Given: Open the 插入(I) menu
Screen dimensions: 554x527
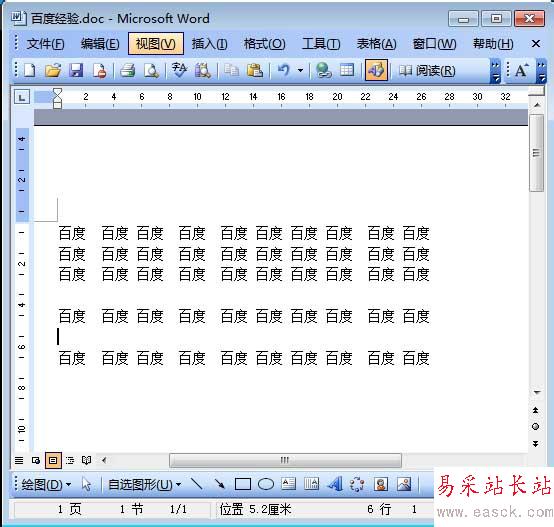Looking at the screenshot, I should 209,44.
